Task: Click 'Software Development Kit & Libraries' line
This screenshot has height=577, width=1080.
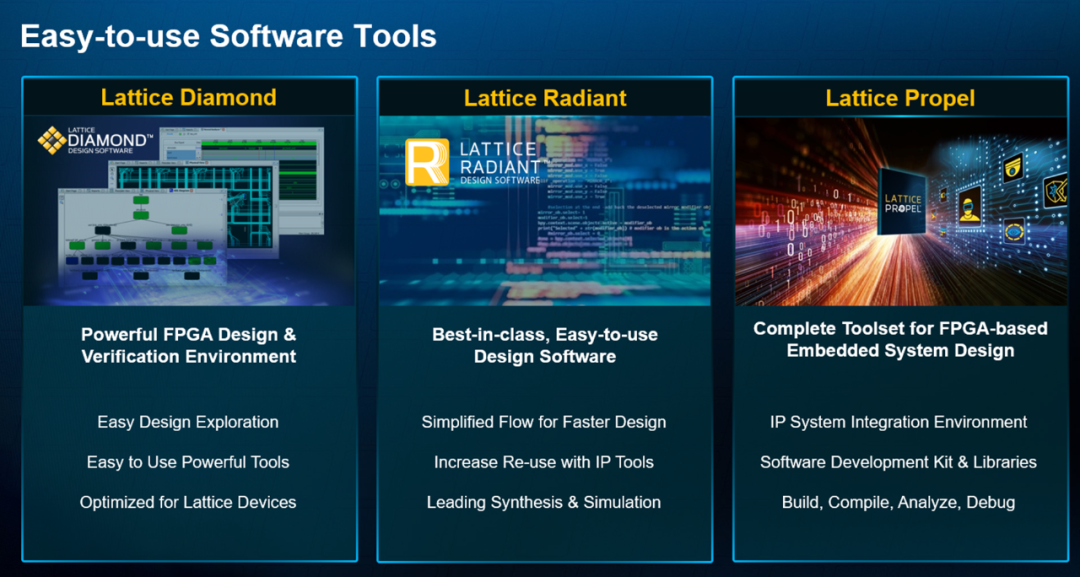Action: pos(899,462)
